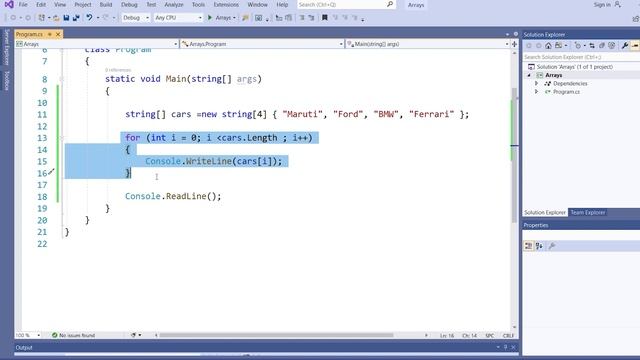Click the editor horizontal scrollbar thumb
Screen dimensions: 640x360
point(276,335)
